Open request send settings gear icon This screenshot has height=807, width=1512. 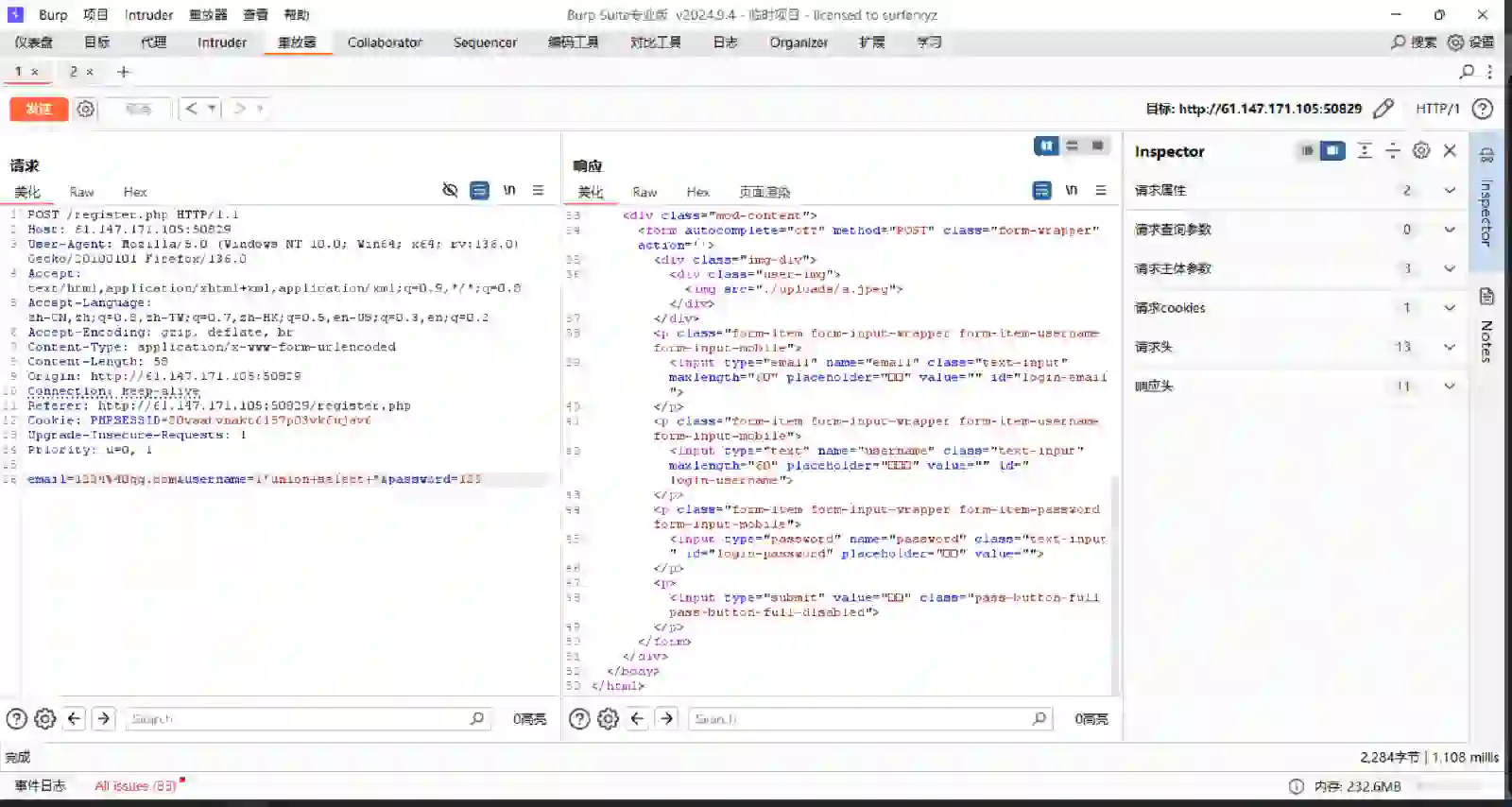(86, 109)
